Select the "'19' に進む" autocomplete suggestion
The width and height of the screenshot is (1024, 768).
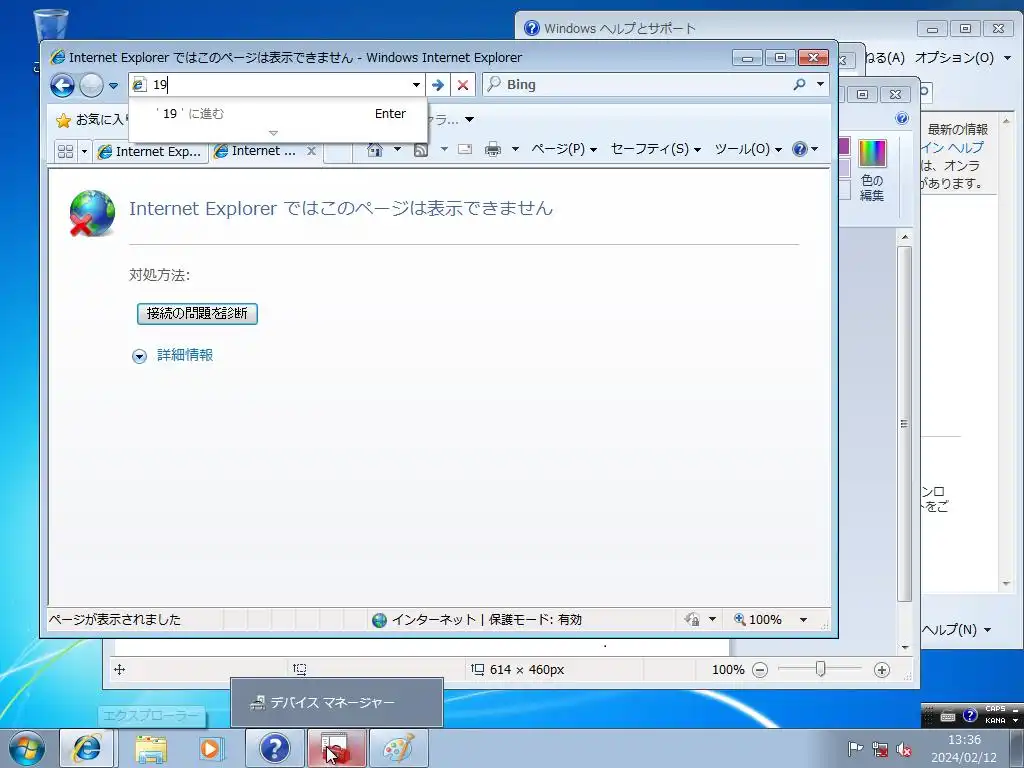point(279,114)
